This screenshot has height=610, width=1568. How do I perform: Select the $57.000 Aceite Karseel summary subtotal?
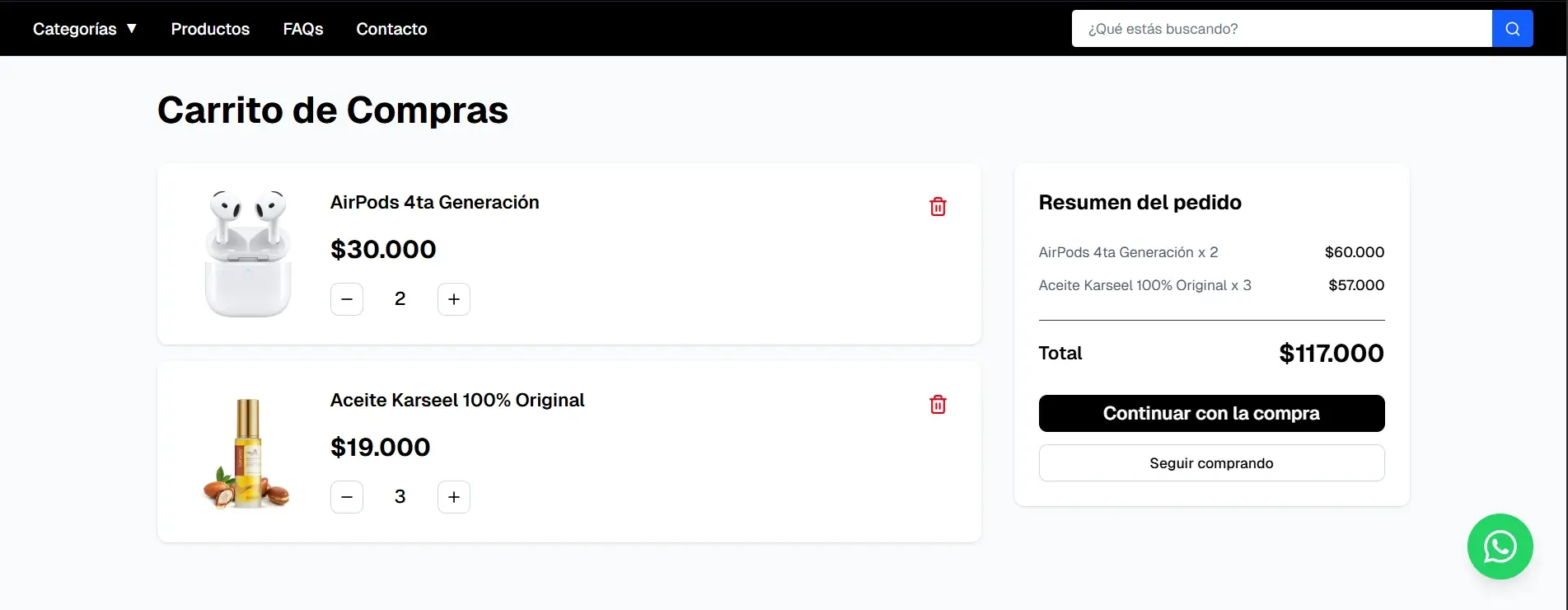(x=1356, y=285)
